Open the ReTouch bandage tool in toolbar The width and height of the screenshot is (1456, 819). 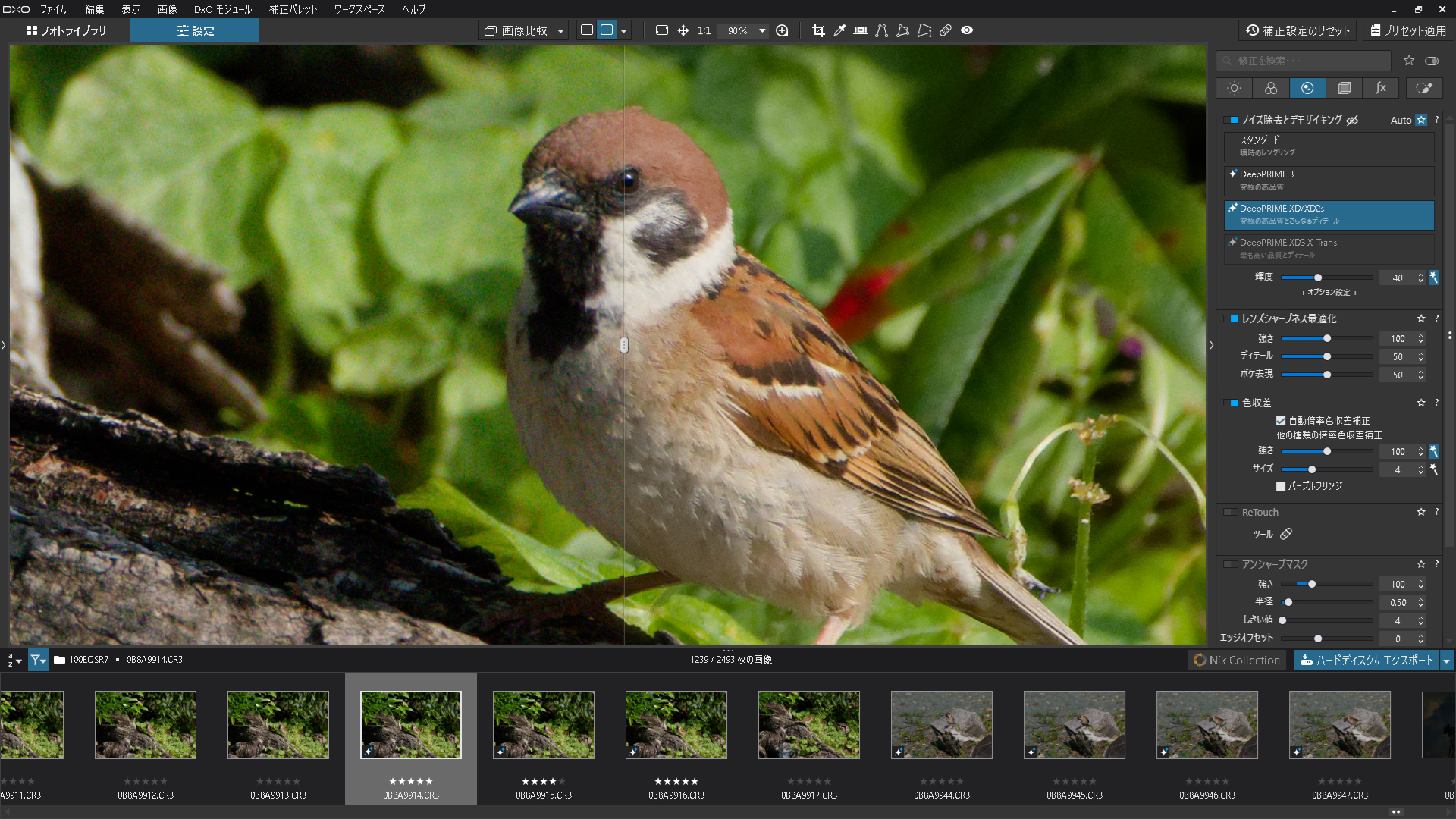(946, 30)
